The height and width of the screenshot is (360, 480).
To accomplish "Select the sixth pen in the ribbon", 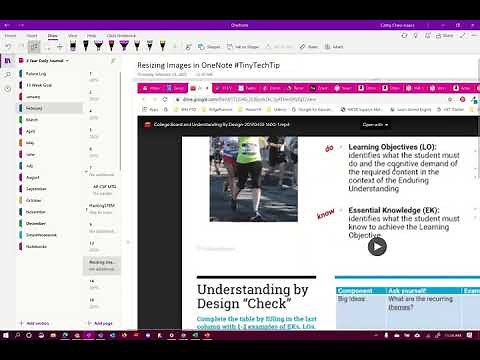I will click(137, 46).
